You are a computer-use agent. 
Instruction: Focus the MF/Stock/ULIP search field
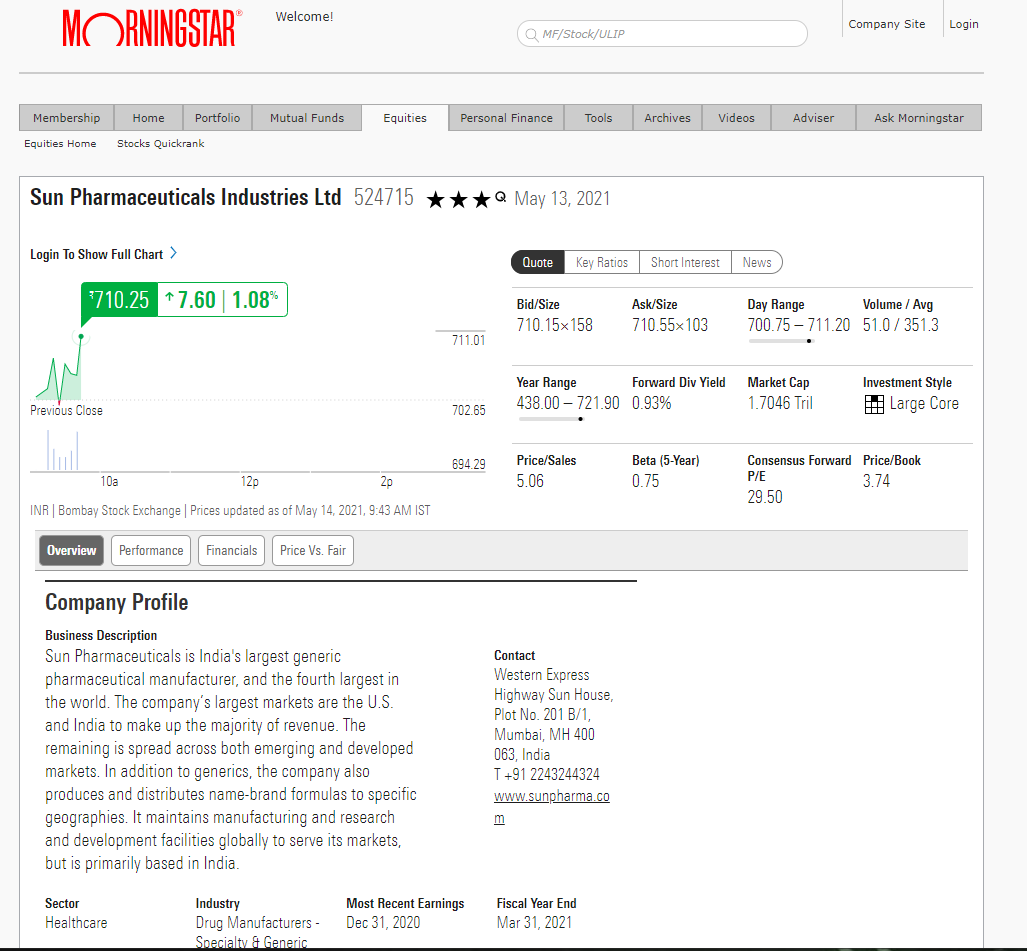pyautogui.click(x=662, y=34)
